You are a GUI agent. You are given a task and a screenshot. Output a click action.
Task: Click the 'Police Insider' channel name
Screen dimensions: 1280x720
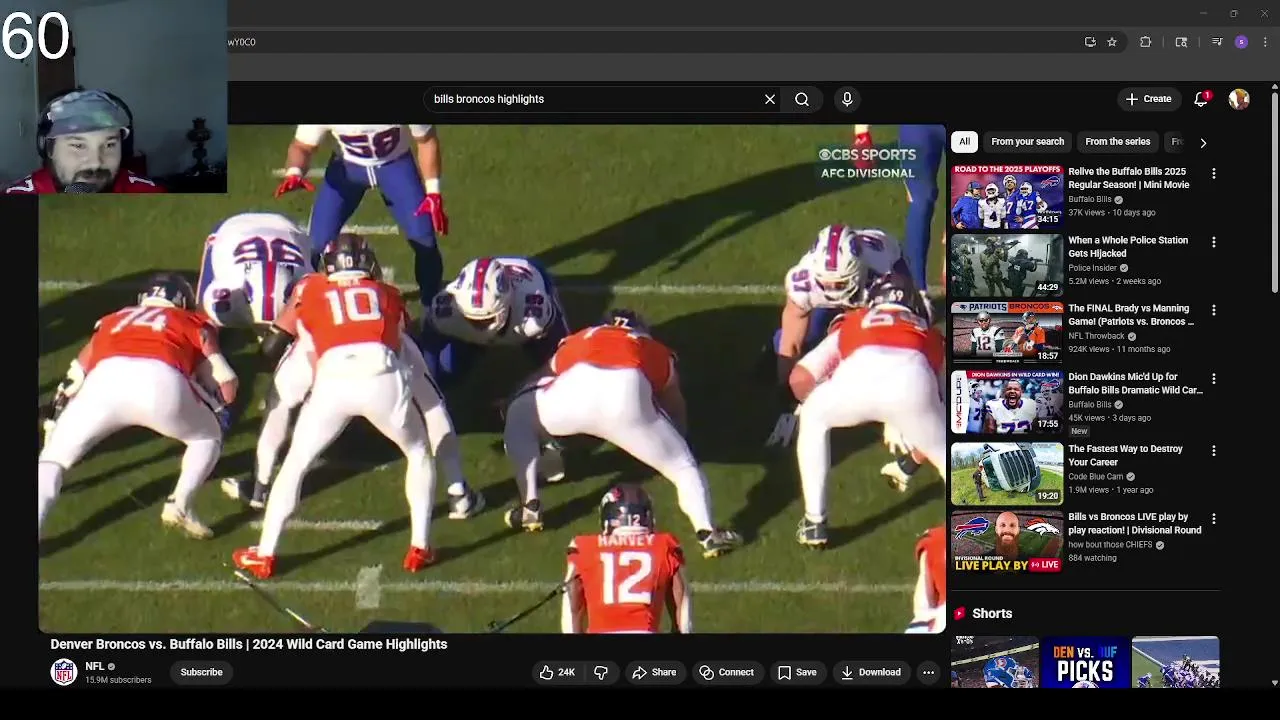point(1092,268)
